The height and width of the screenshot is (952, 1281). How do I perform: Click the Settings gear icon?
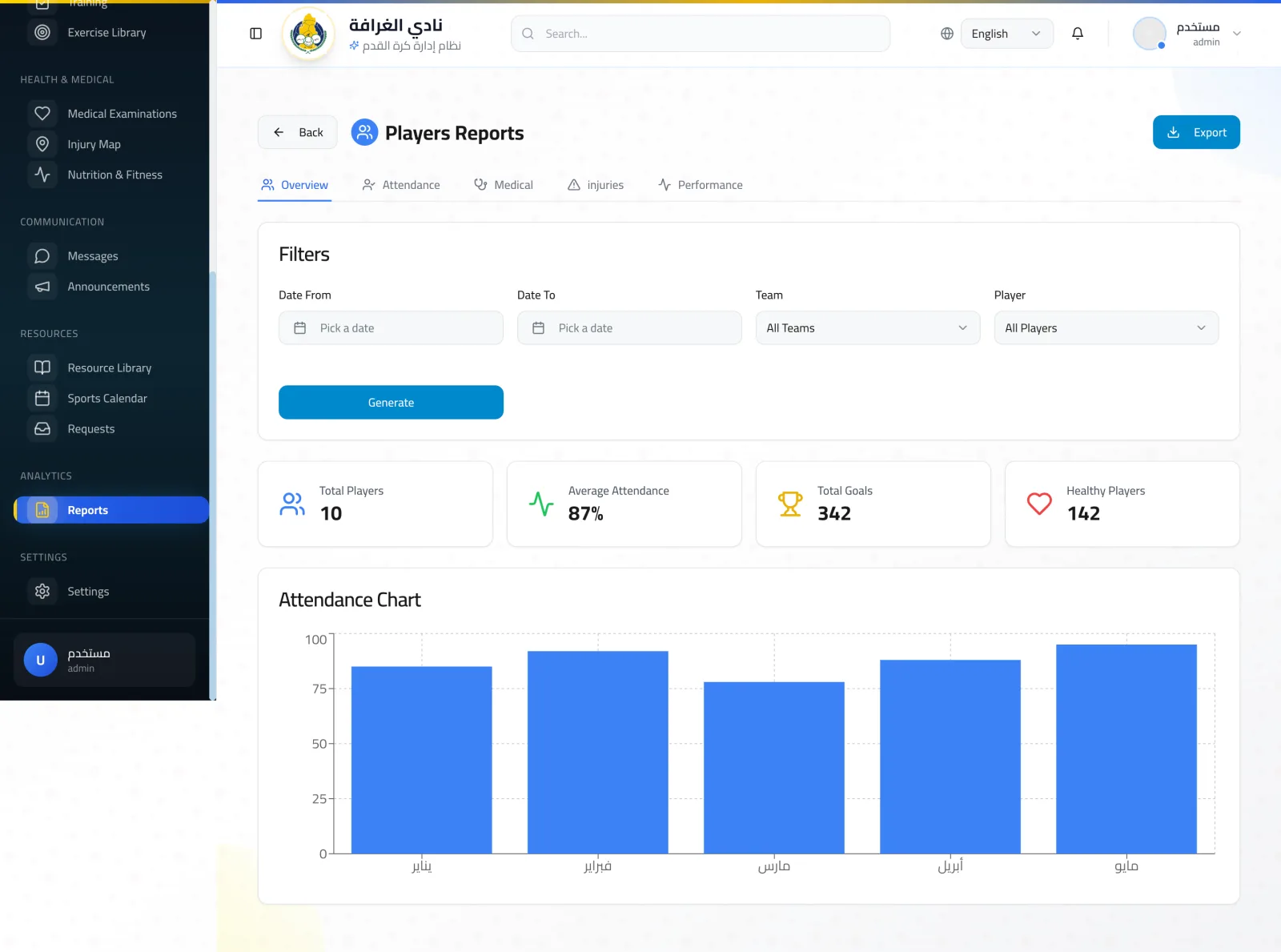[42, 591]
